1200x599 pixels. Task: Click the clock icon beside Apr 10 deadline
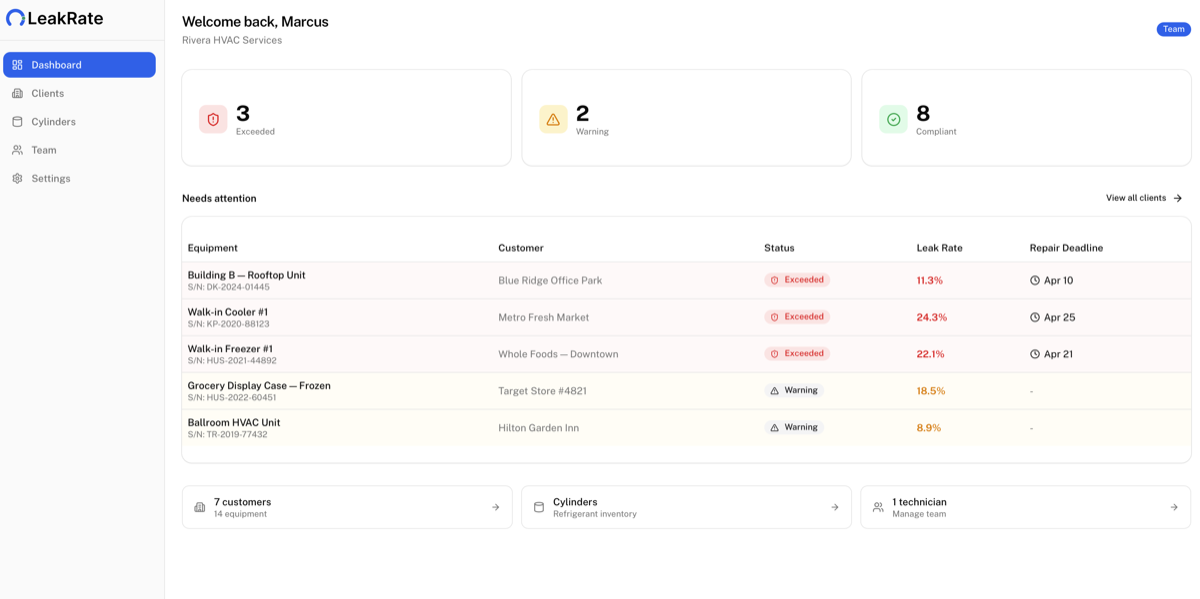(x=1036, y=280)
